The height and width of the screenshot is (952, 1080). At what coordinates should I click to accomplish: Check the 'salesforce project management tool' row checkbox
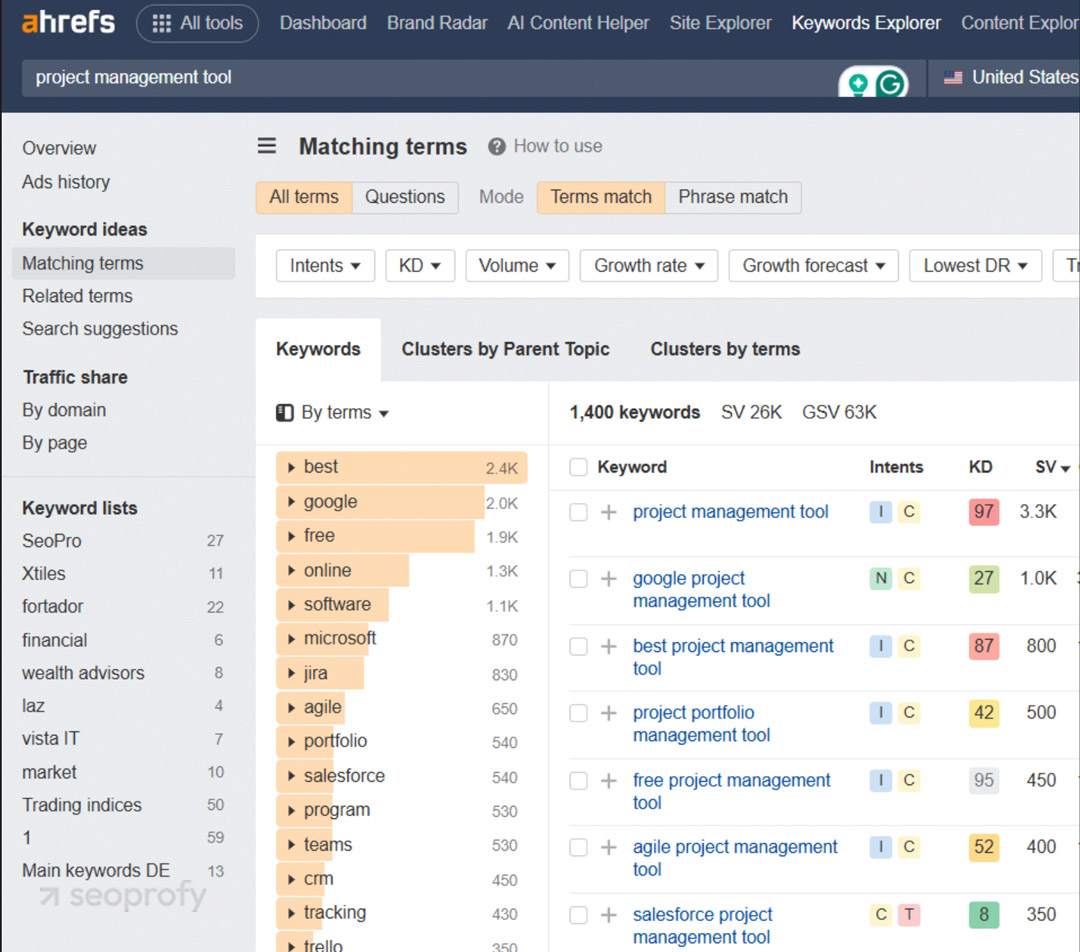pyautogui.click(x=579, y=915)
